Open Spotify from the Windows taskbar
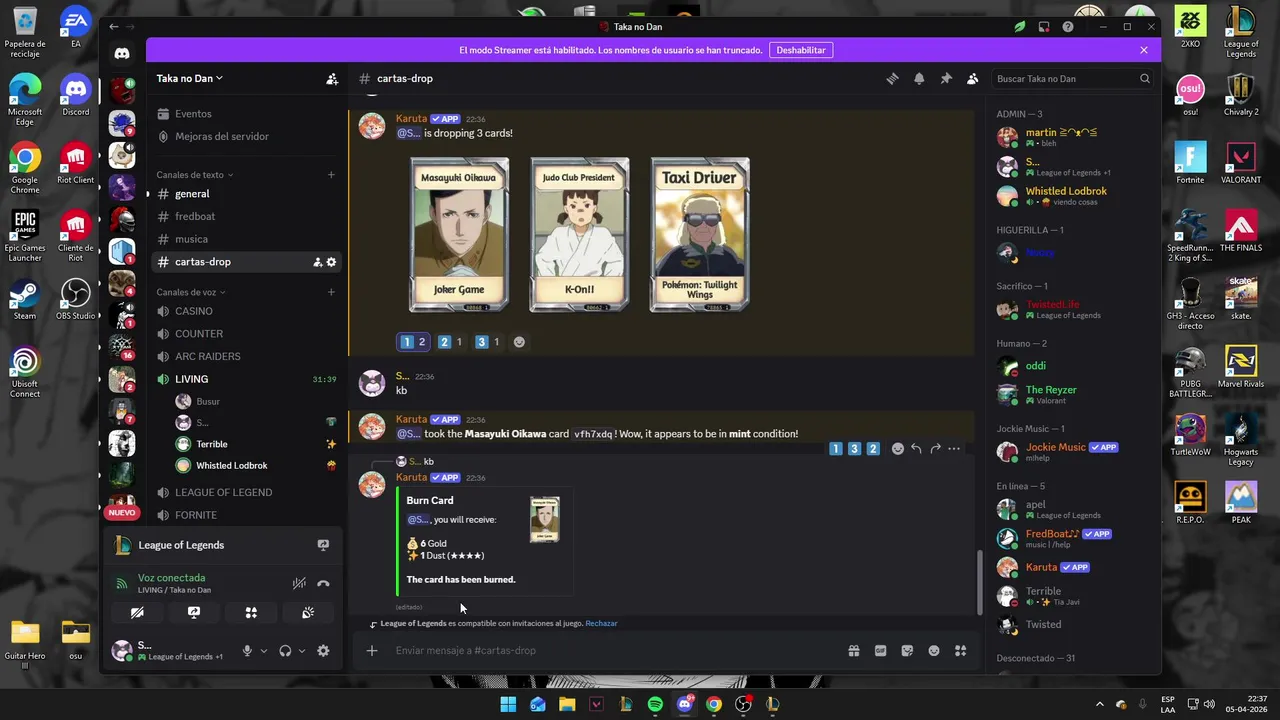This screenshot has width=1280, height=720. [655, 704]
